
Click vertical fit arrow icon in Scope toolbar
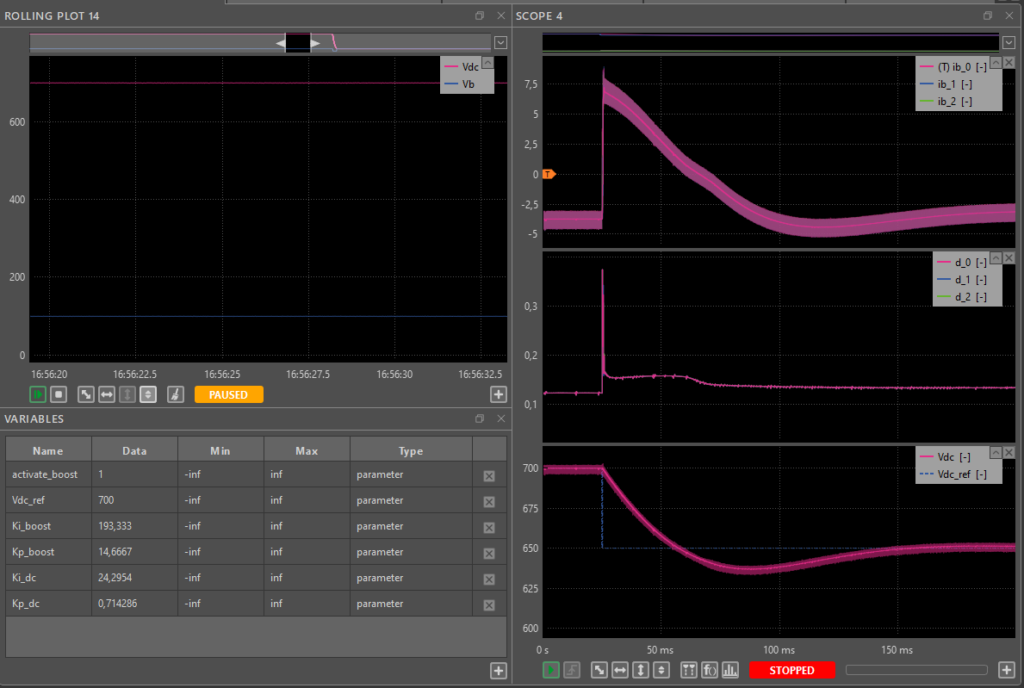click(640, 670)
